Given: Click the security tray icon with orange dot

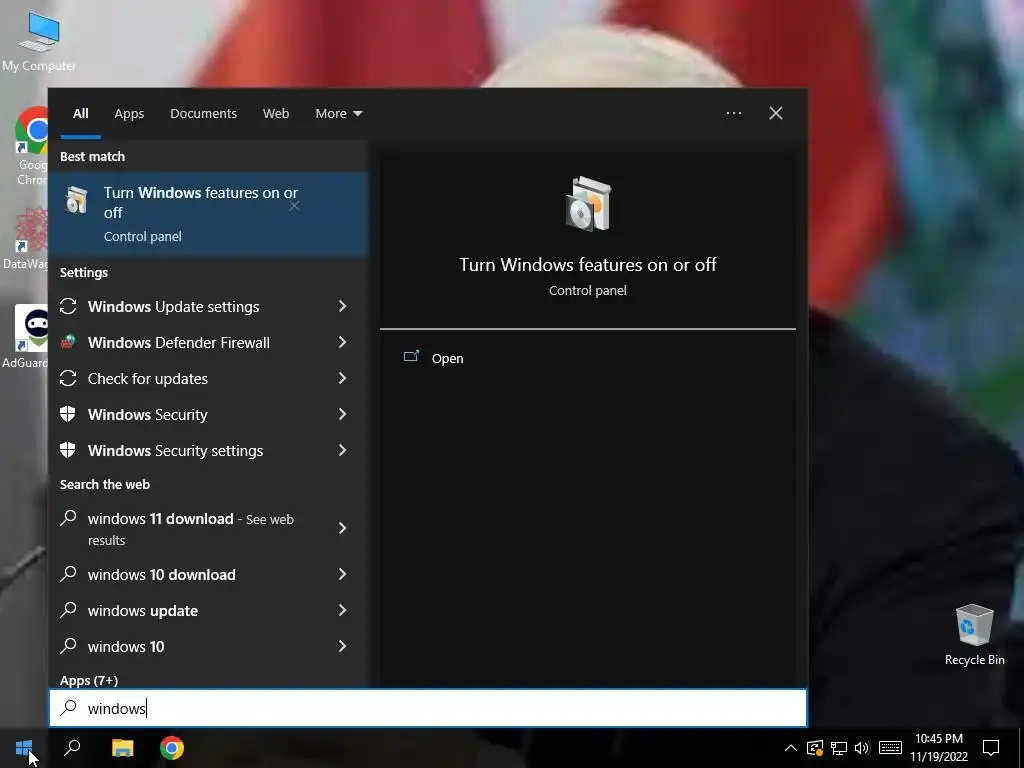Looking at the screenshot, I should tap(814, 748).
